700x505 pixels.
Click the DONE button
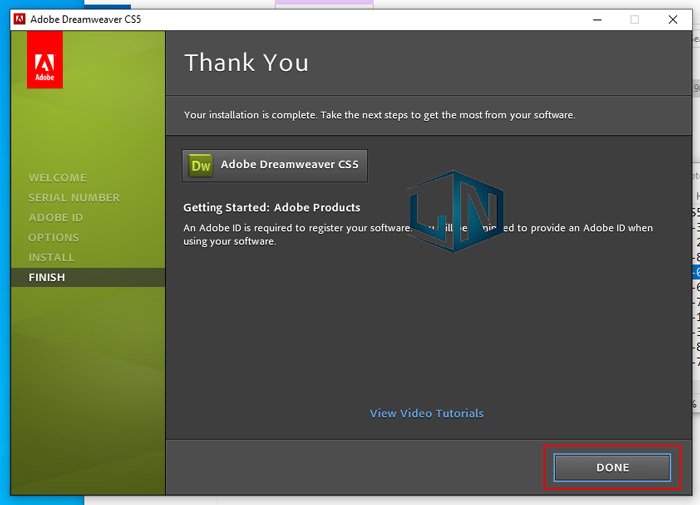(x=612, y=467)
